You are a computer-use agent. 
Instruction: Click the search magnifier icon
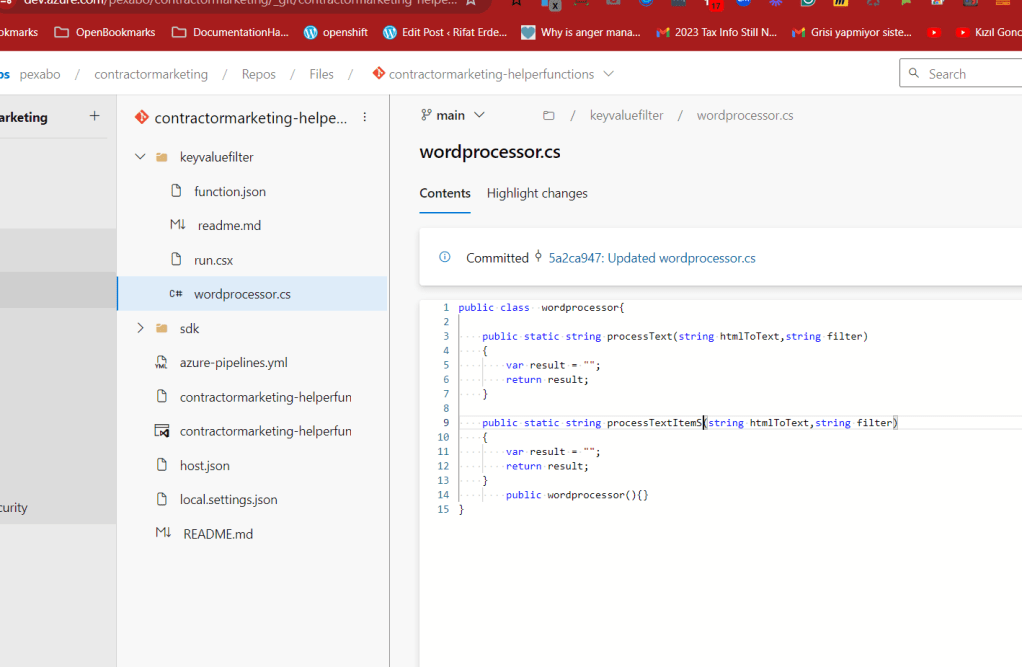click(x=914, y=73)
